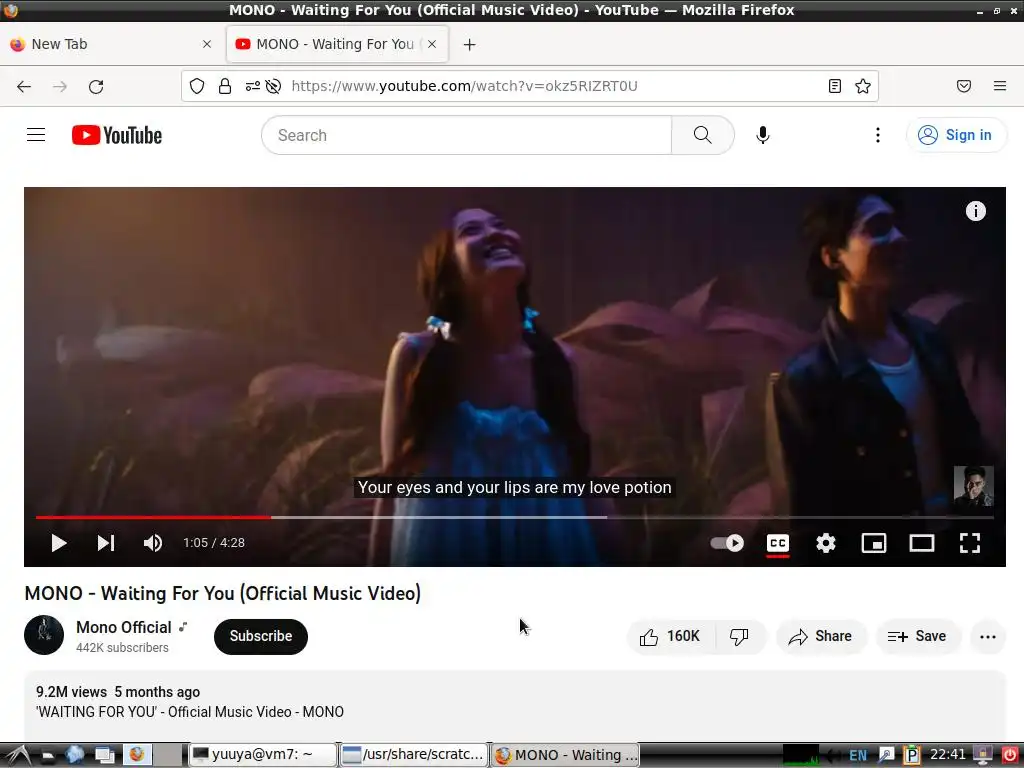Toggle Reader View
The height and width of the screenshot is (768, 1024).
(x=835, y=86)
